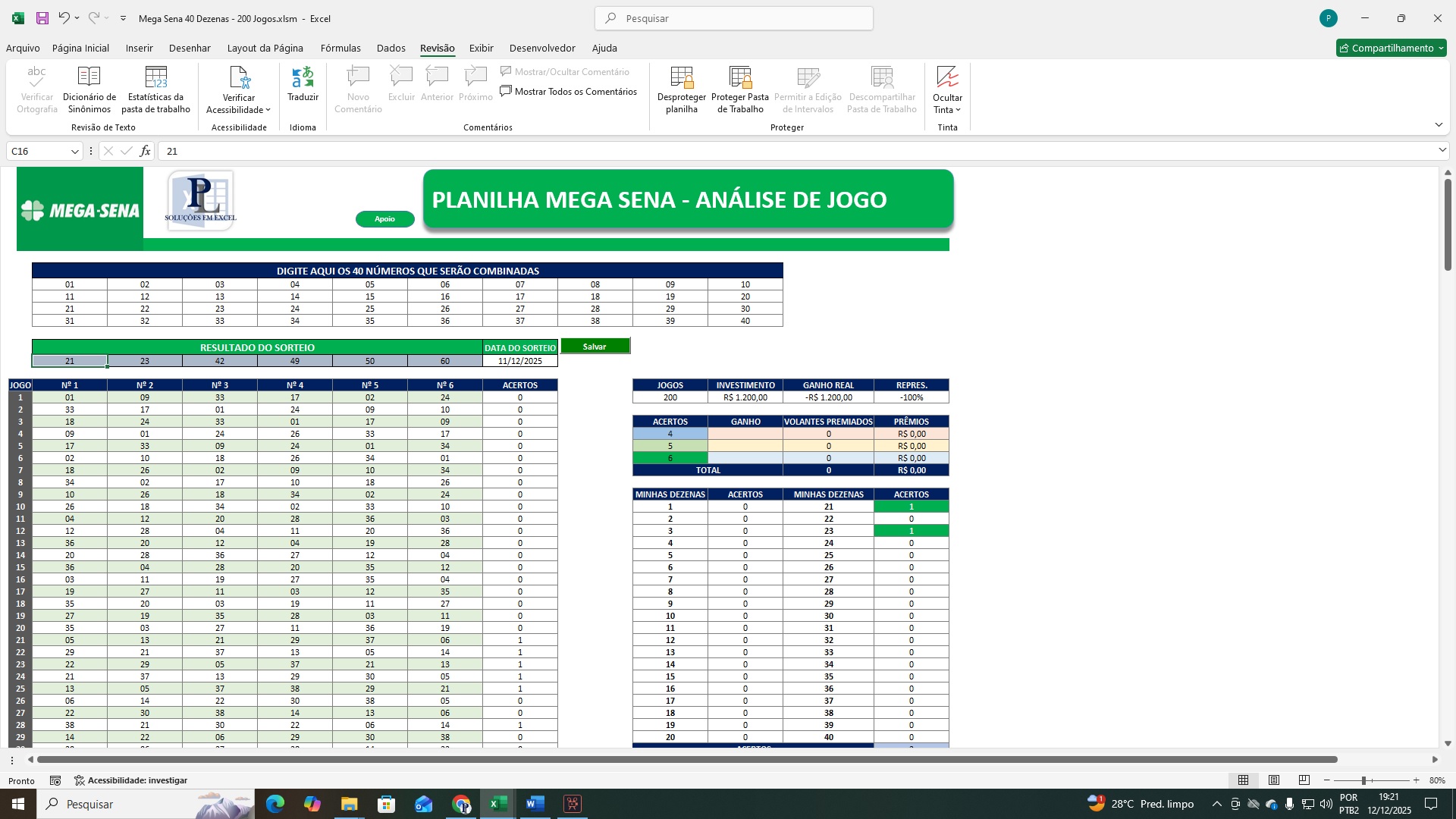This screenshot has width=1456, height=819.
Task: Click the Traduzir icon
Action: click(303, 77)
